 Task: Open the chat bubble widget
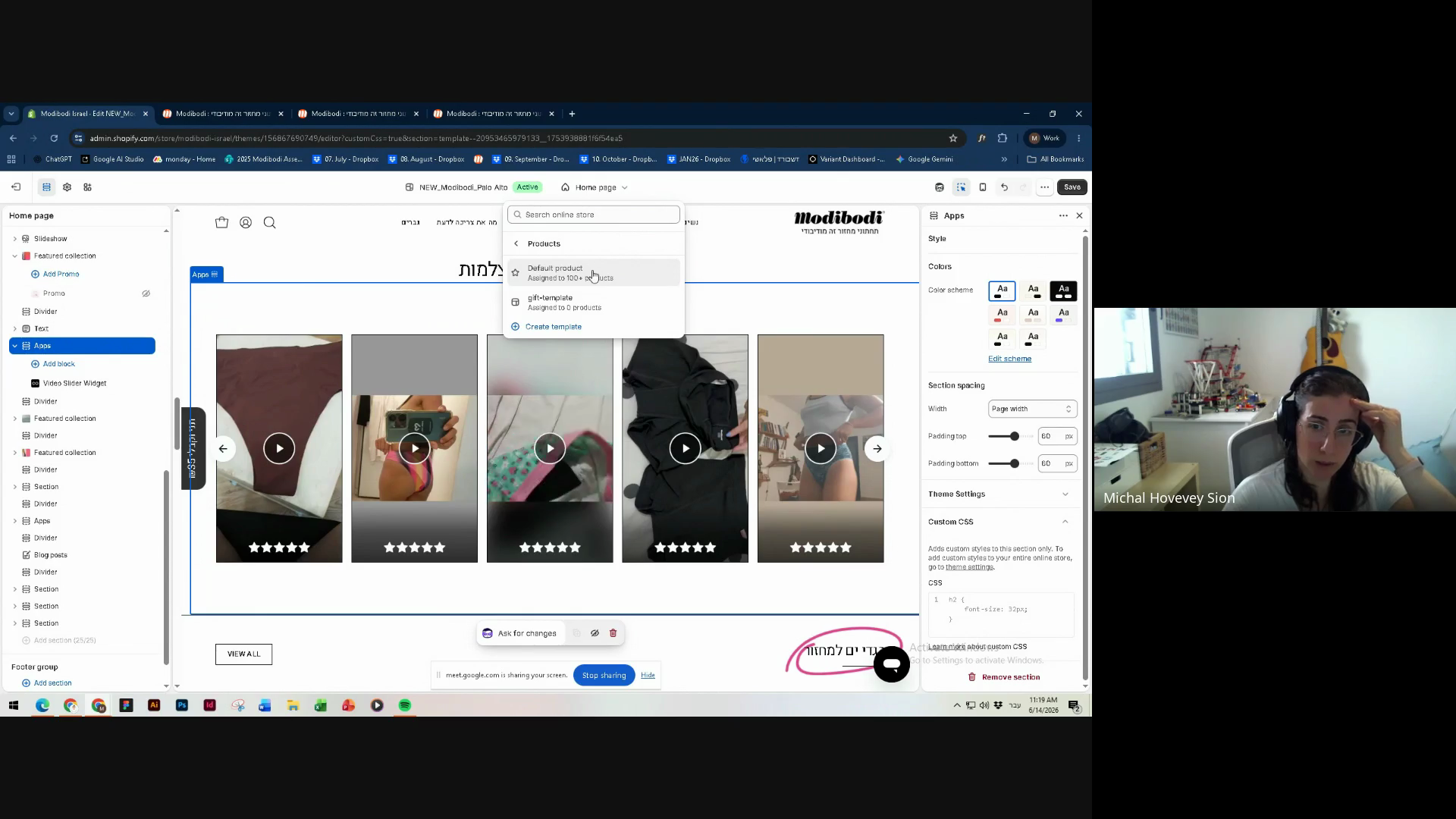point(892,664)
